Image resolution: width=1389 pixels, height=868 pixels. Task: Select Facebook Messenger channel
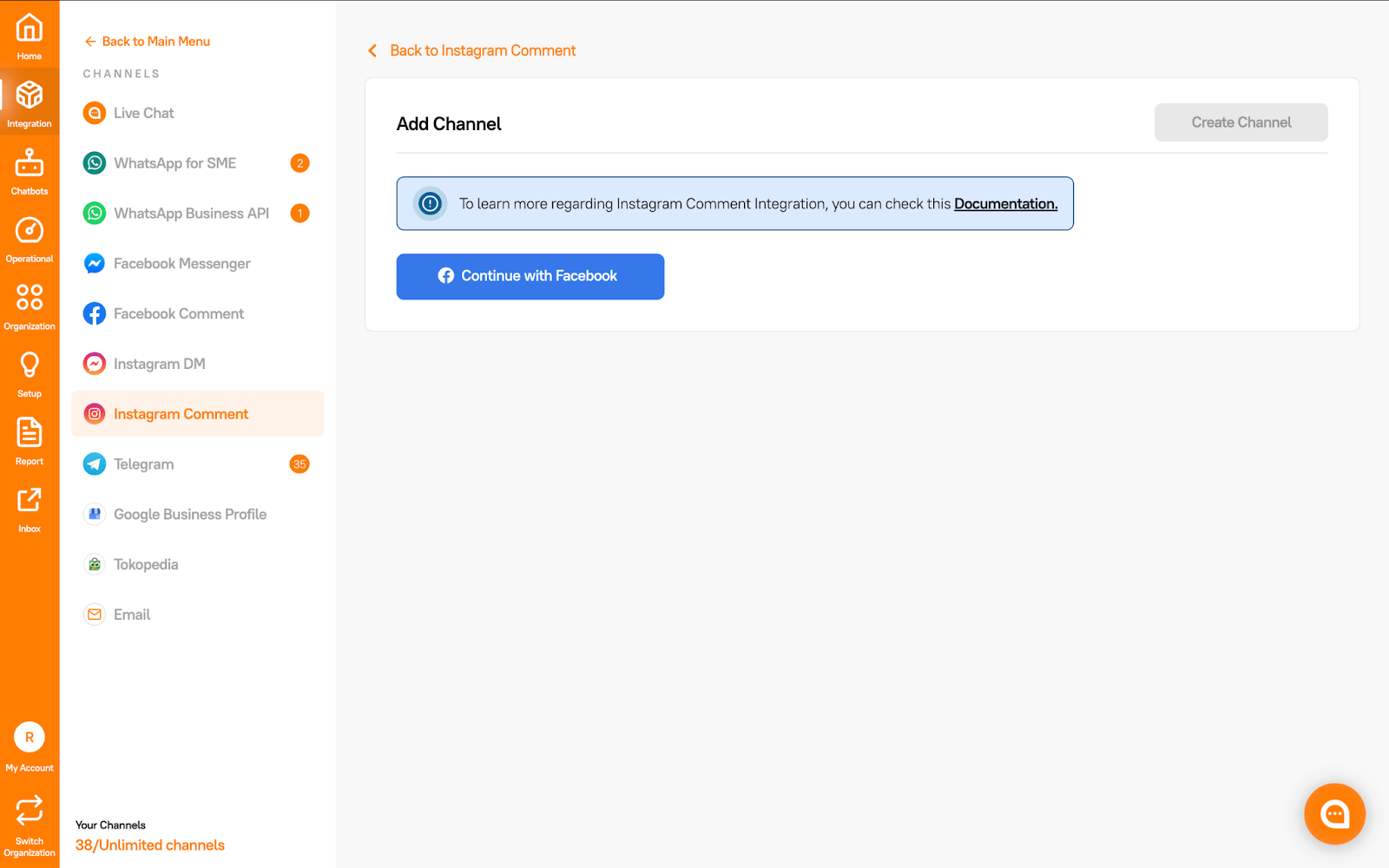(182, 264)
